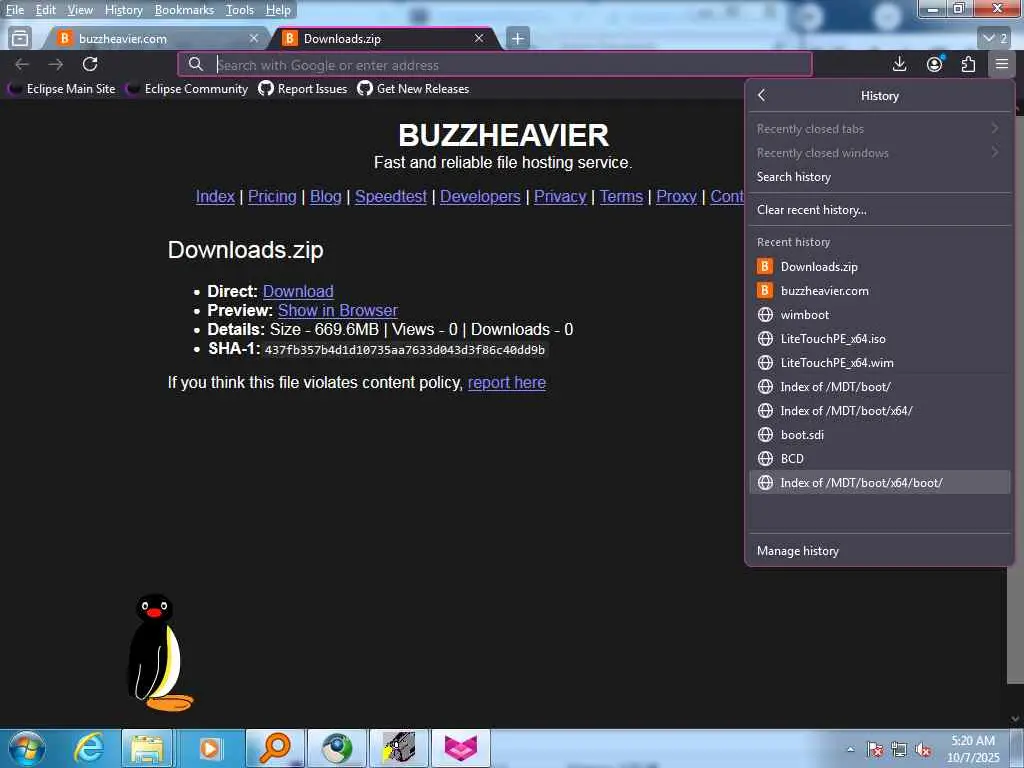The width and height of the screenshot is (1024, 768).
Task: Open LiteTouchPE_x64.wim history entry
Action: click(879, 362)
